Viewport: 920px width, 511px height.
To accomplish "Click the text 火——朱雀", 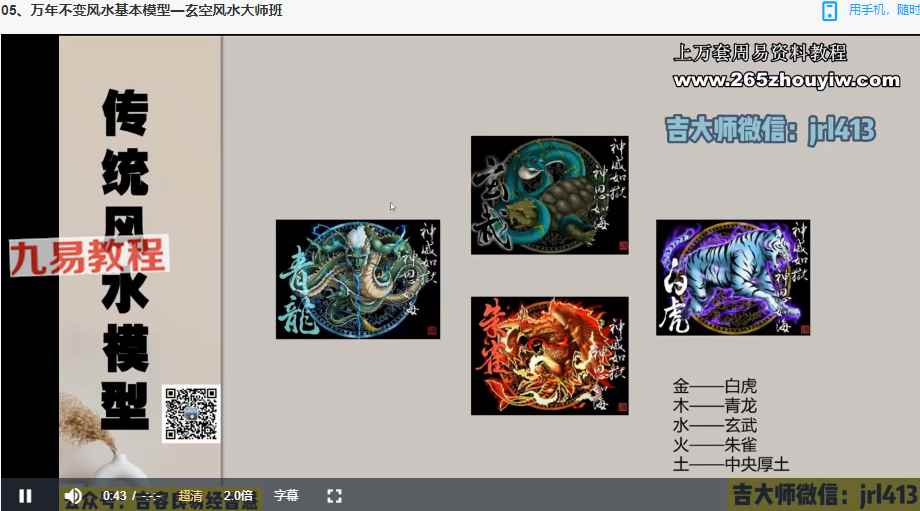I will click(715, 444).
